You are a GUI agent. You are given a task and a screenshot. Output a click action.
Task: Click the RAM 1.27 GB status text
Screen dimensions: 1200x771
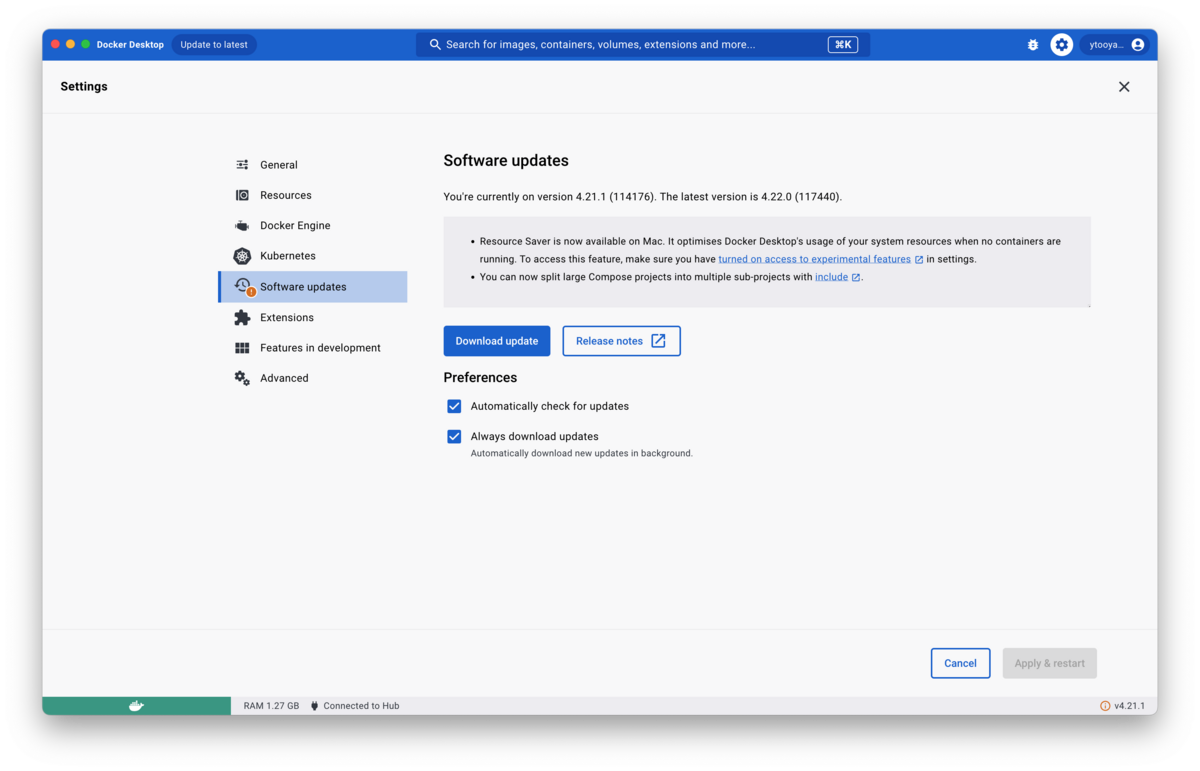(271, 706)
